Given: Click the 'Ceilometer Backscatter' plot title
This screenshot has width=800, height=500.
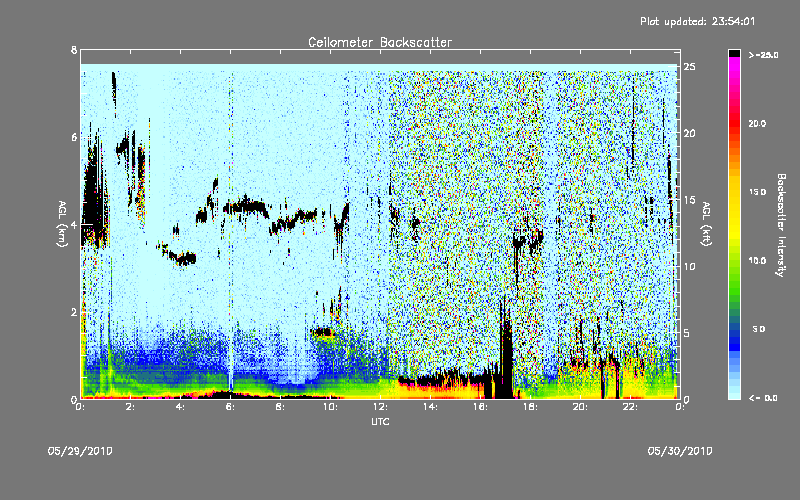Looking at the screenshot, I should click(x=380, y=42).
